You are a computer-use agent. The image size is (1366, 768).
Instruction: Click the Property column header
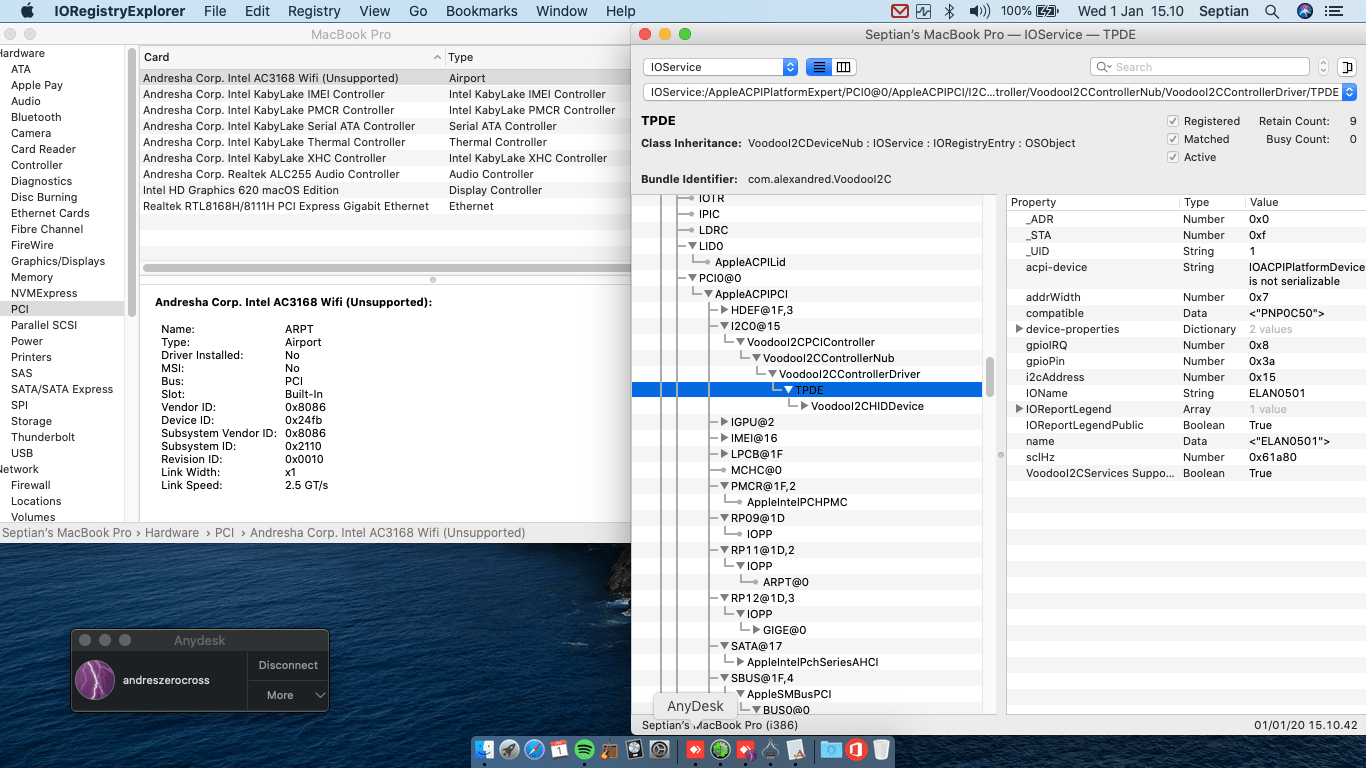[1093, 202]
